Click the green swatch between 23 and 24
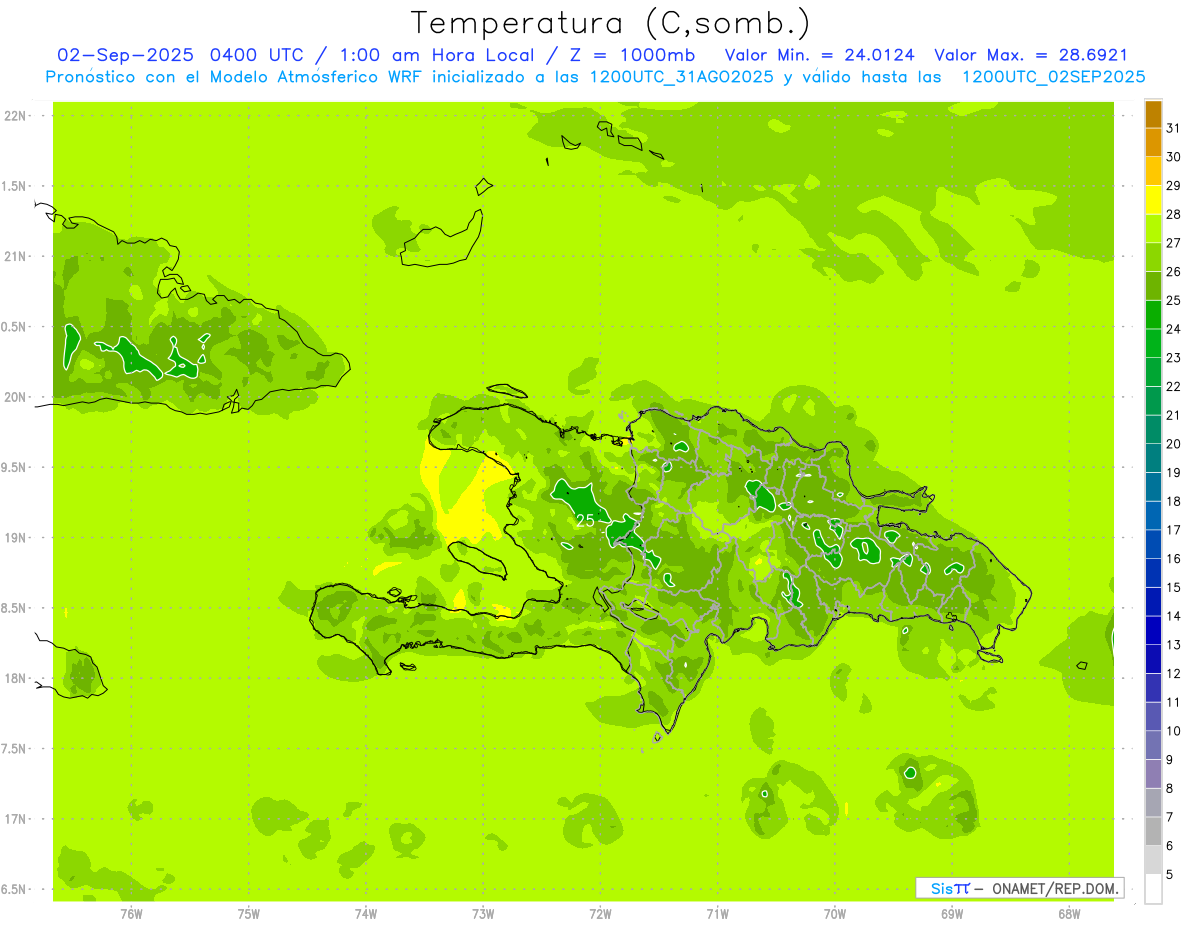 pyautogui.click(x=1153, y=343)
